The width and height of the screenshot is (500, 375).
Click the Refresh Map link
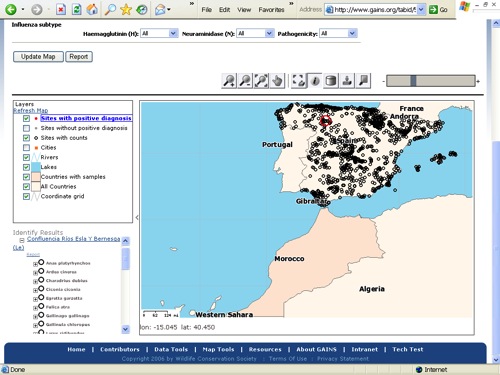31,110
